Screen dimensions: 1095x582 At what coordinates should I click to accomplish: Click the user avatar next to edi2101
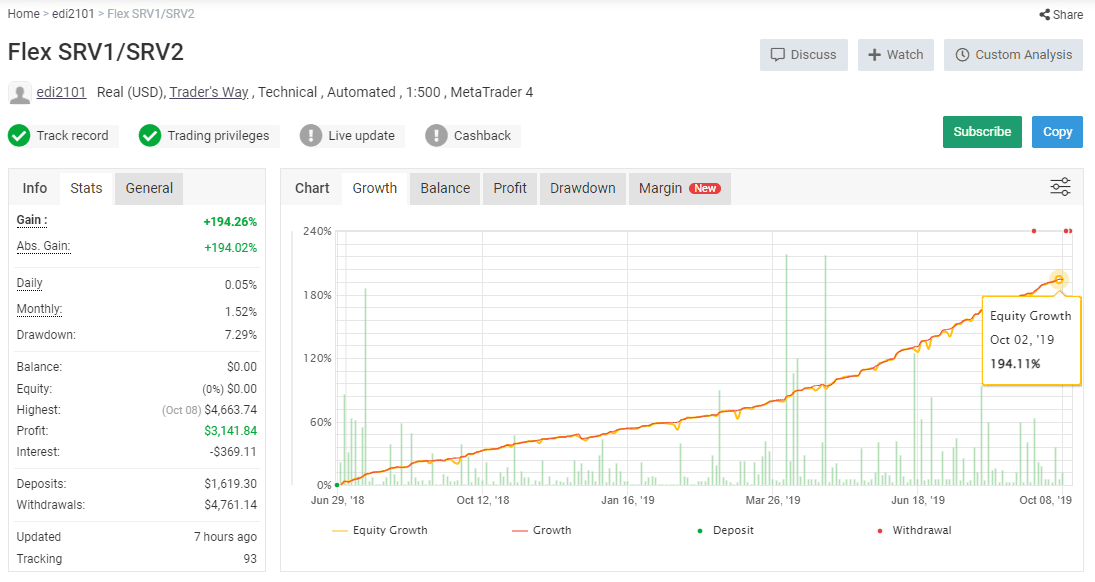(x=19, y=93)
